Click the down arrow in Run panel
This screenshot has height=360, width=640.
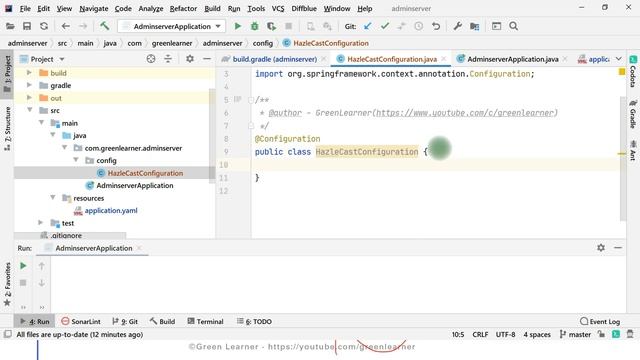point(42,283)
